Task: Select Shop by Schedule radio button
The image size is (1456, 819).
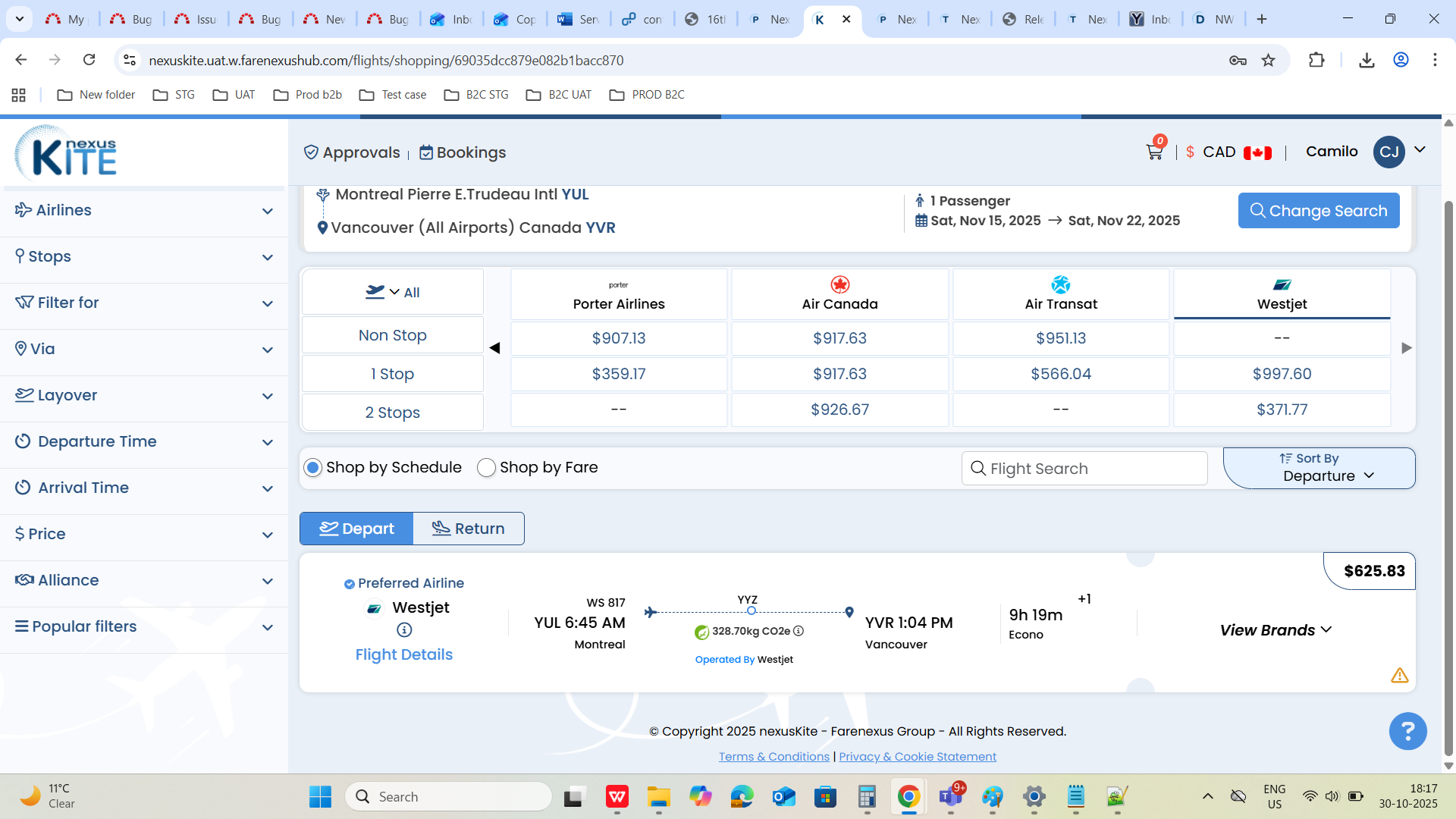Action: tap(312, 468)
